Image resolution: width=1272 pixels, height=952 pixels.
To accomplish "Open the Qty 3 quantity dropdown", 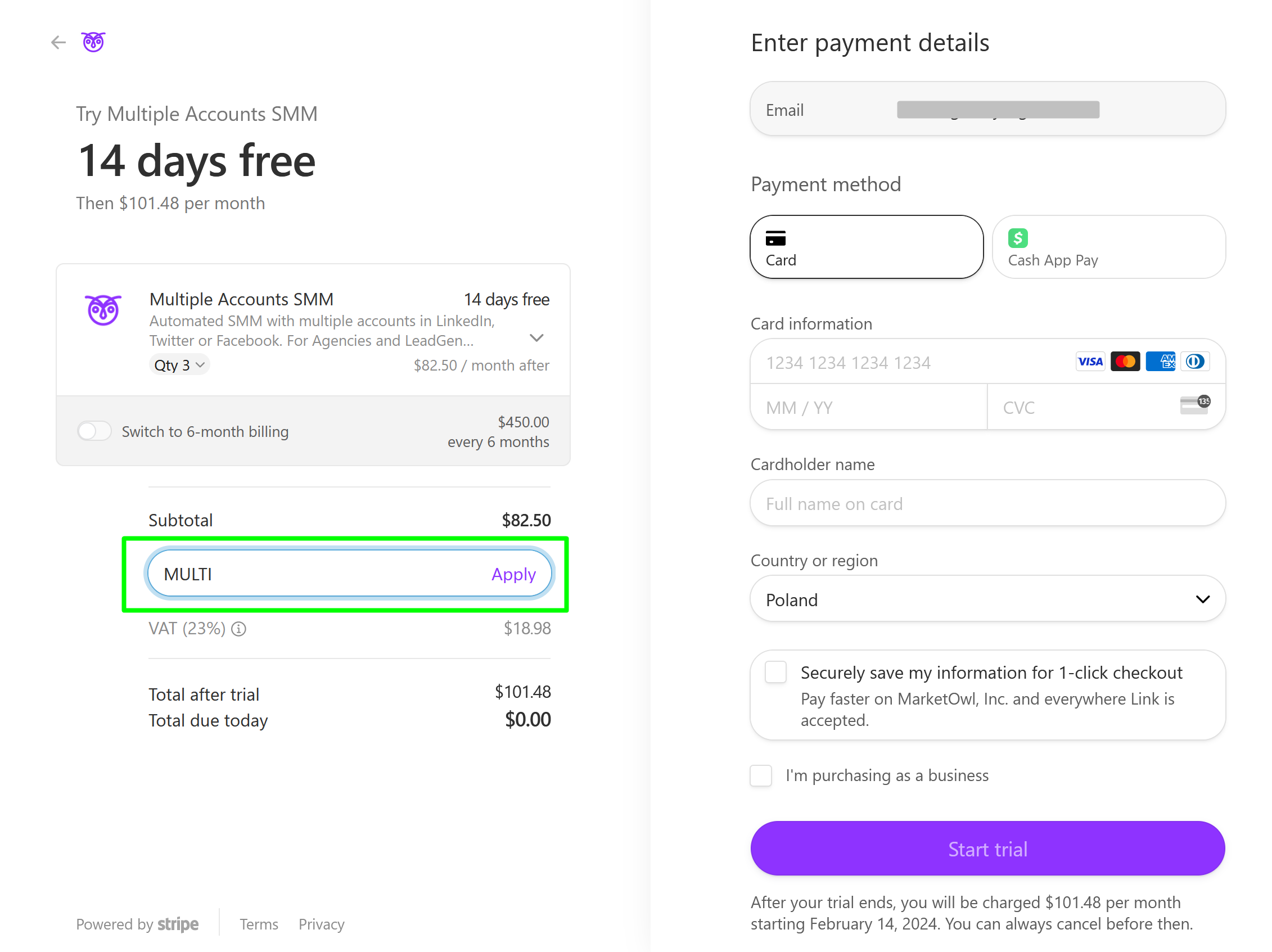I will point(179,365).
